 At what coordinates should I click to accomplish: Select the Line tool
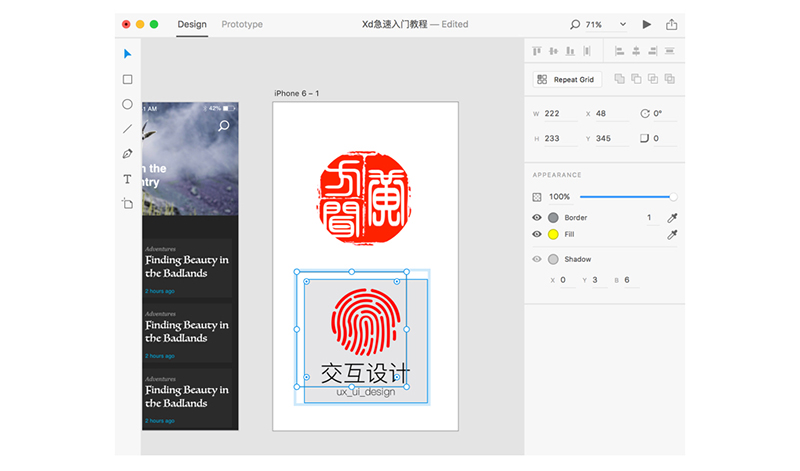coord(127,129)
